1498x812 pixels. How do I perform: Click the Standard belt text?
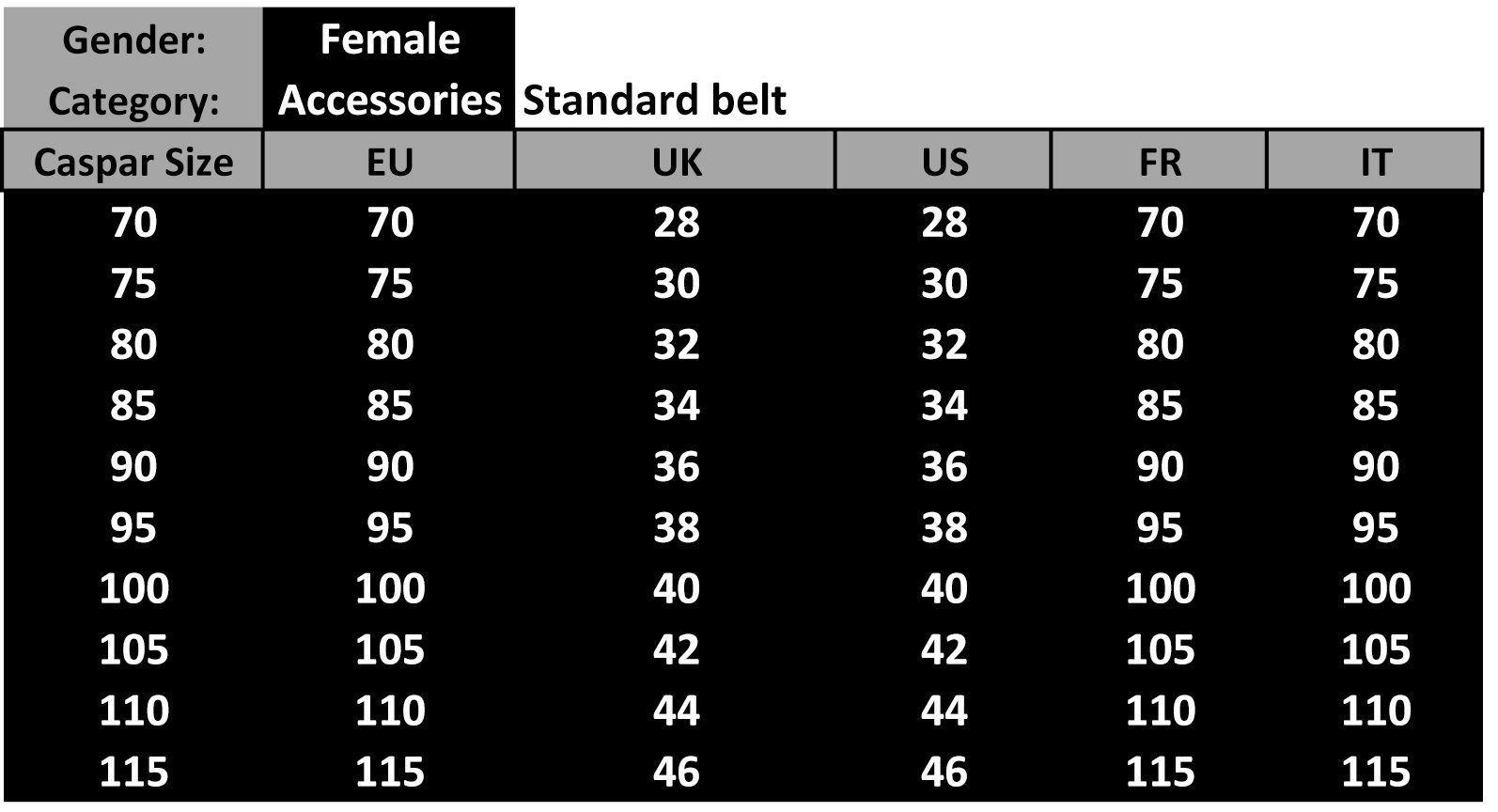click(654, 100)
